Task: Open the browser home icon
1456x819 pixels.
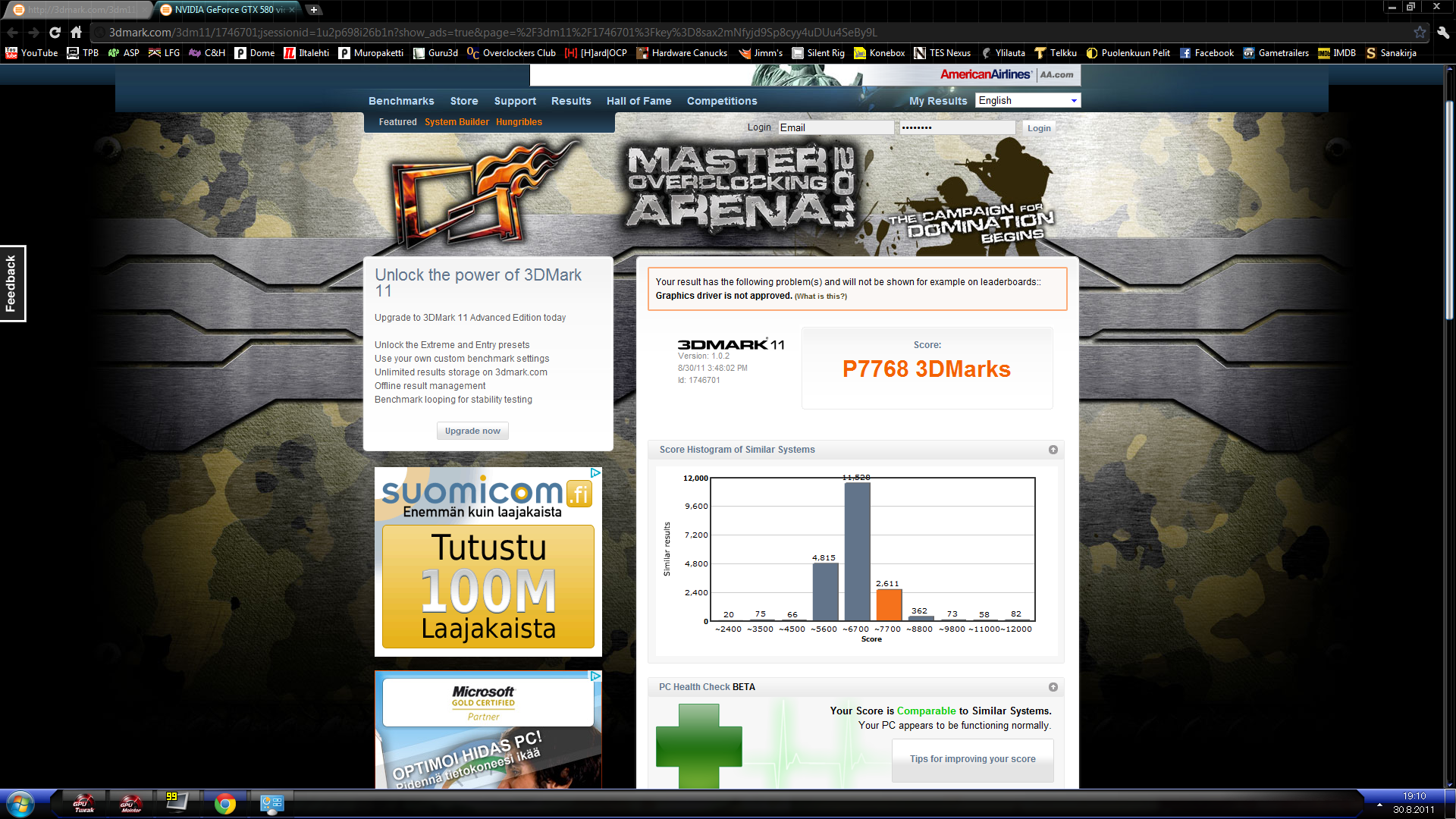Action: point(76,33)
